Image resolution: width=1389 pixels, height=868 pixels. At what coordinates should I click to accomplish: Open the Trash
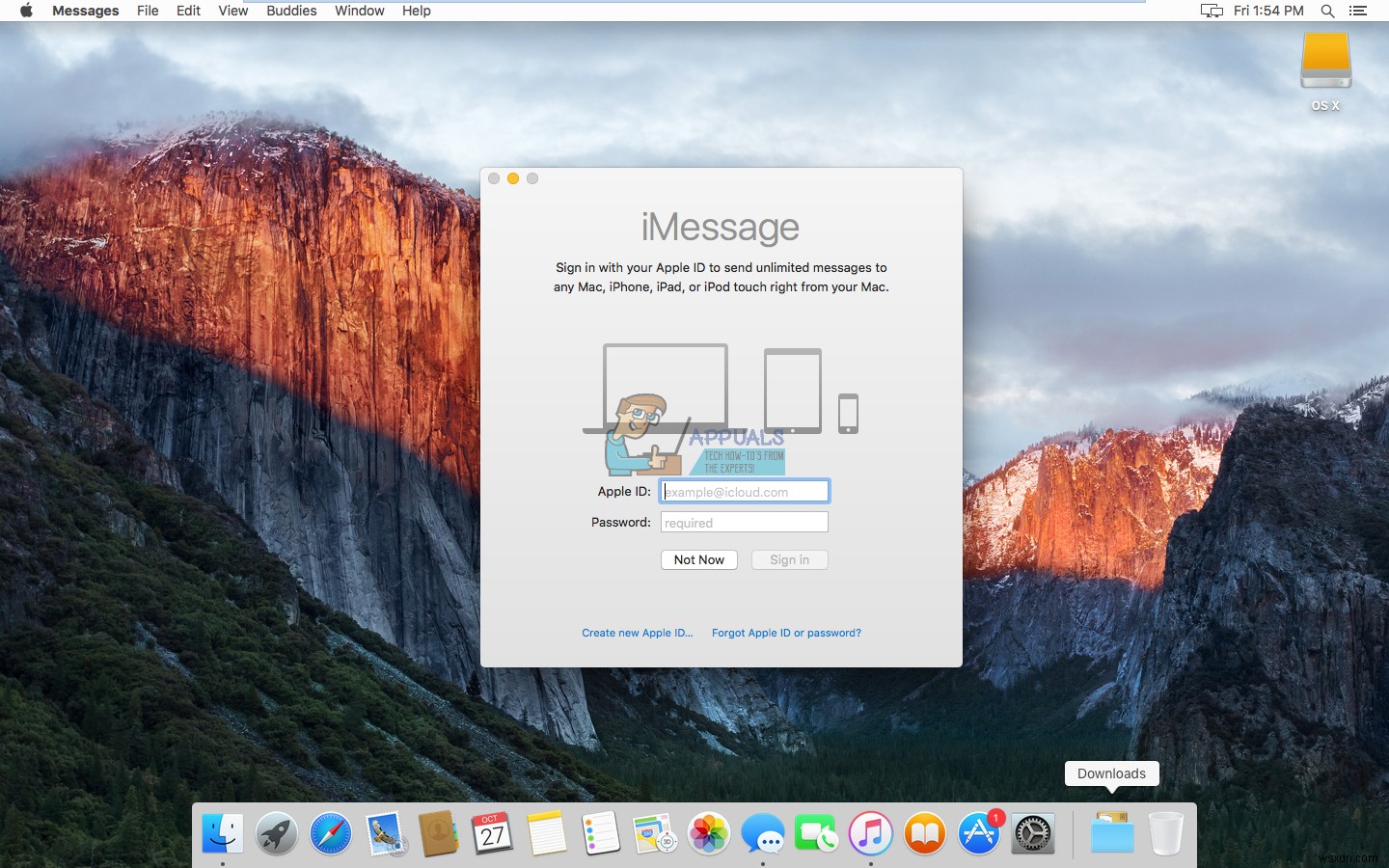(1167, 834)
